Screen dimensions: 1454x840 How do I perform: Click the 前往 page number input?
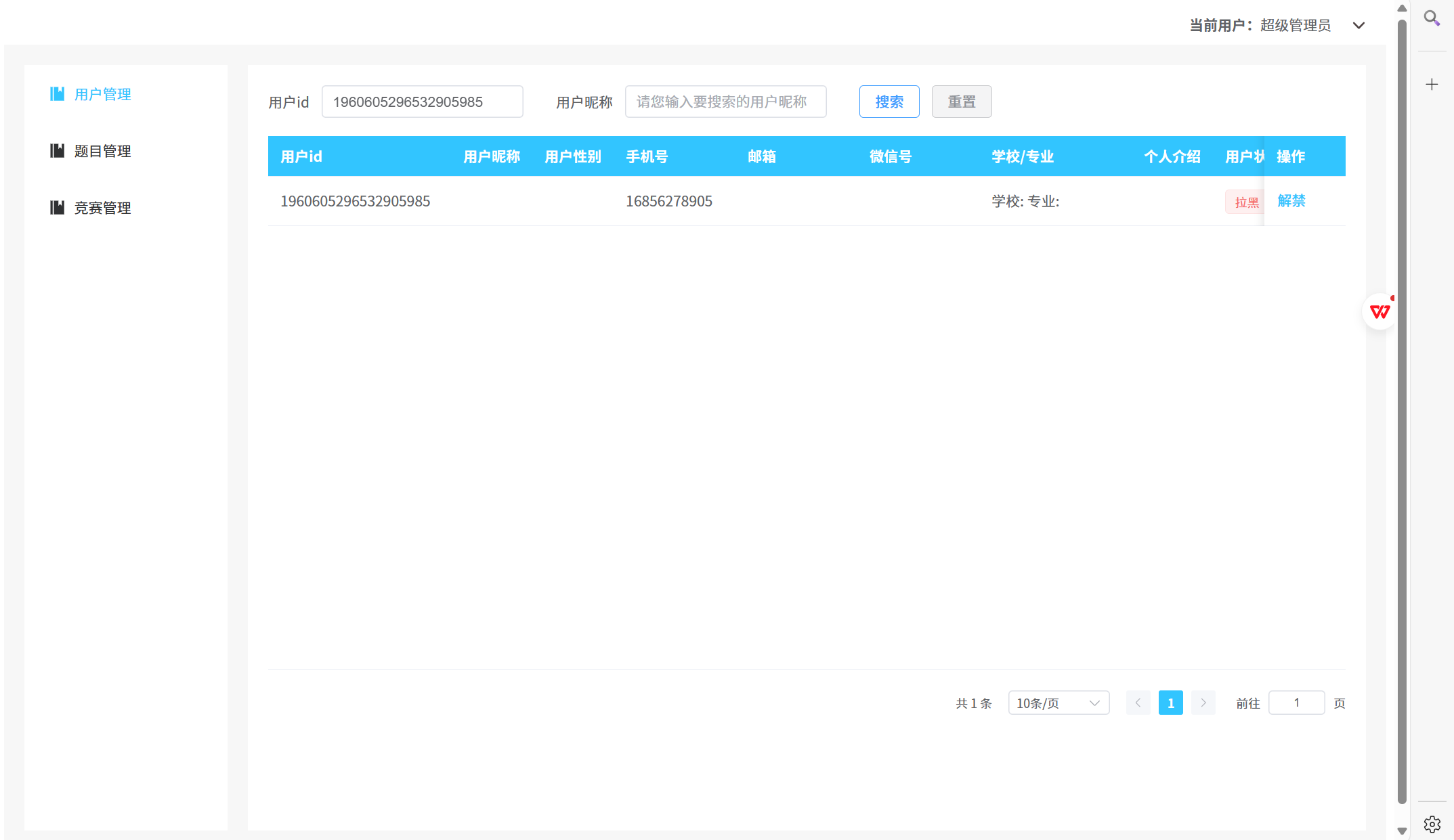click(1296, 703)
